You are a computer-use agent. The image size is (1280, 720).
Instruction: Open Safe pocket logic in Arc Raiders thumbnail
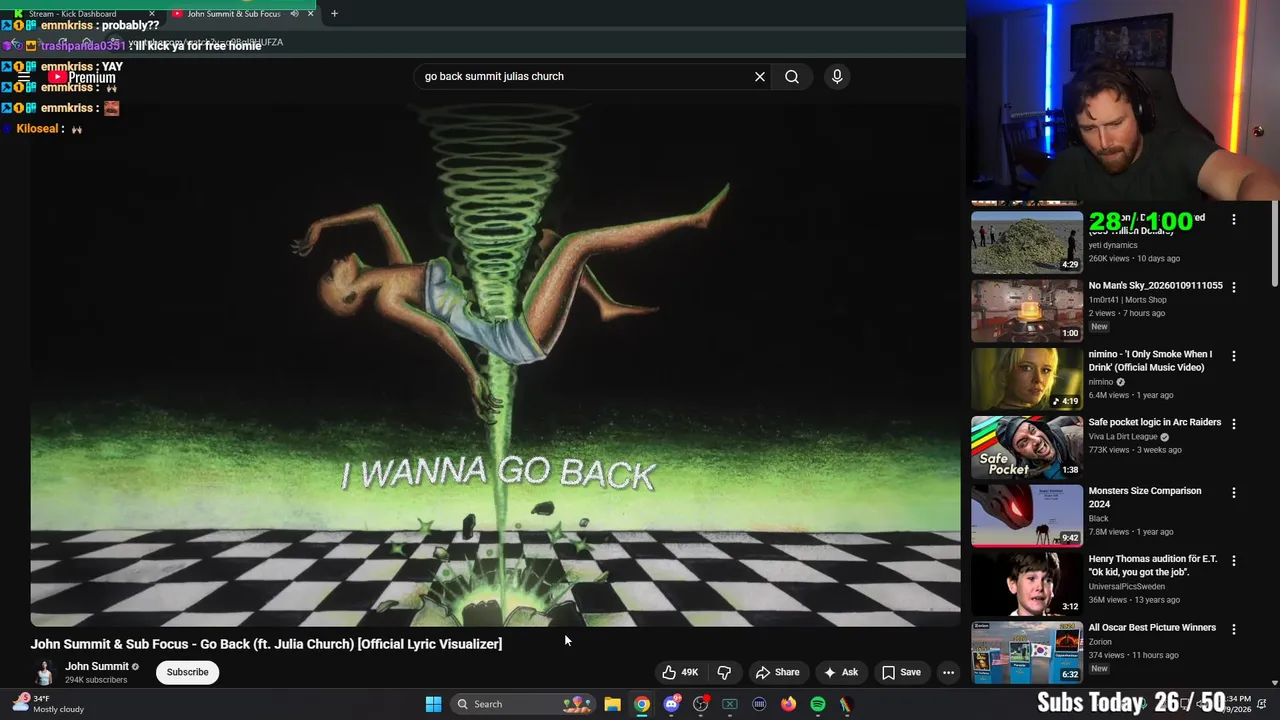point(1026,447)
